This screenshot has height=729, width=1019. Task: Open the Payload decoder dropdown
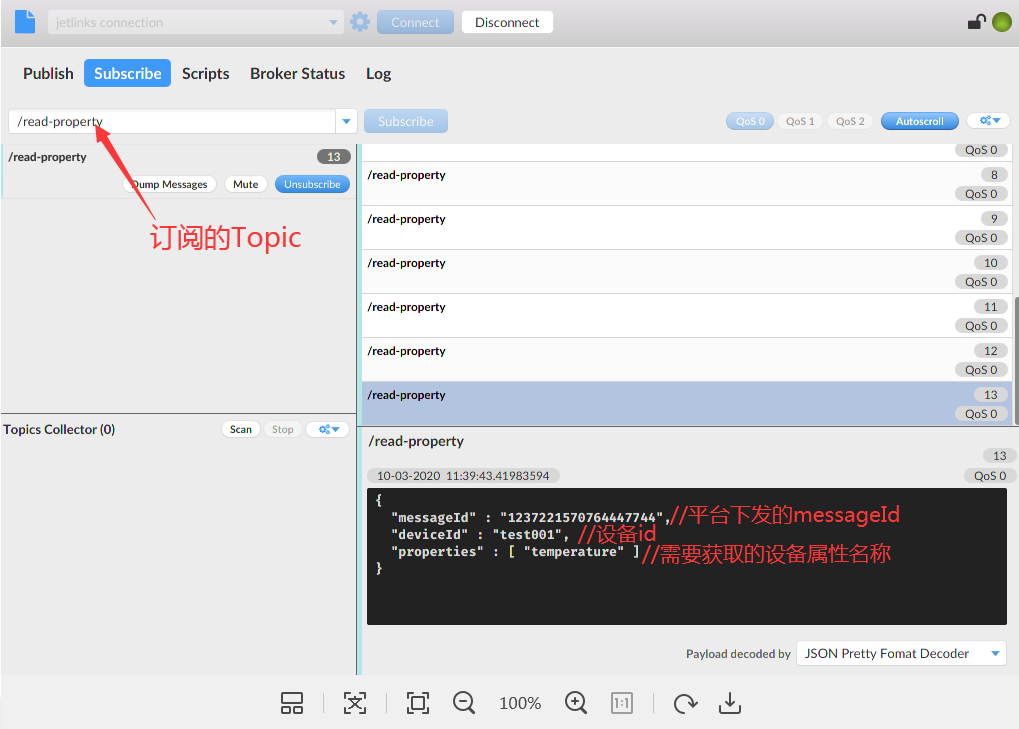tap(901, 653)
